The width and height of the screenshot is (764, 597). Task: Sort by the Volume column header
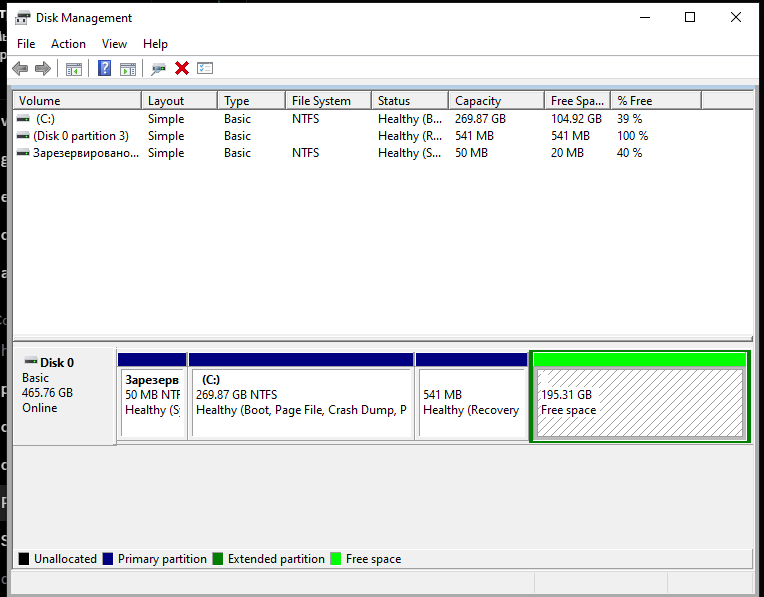click(77, 101)
